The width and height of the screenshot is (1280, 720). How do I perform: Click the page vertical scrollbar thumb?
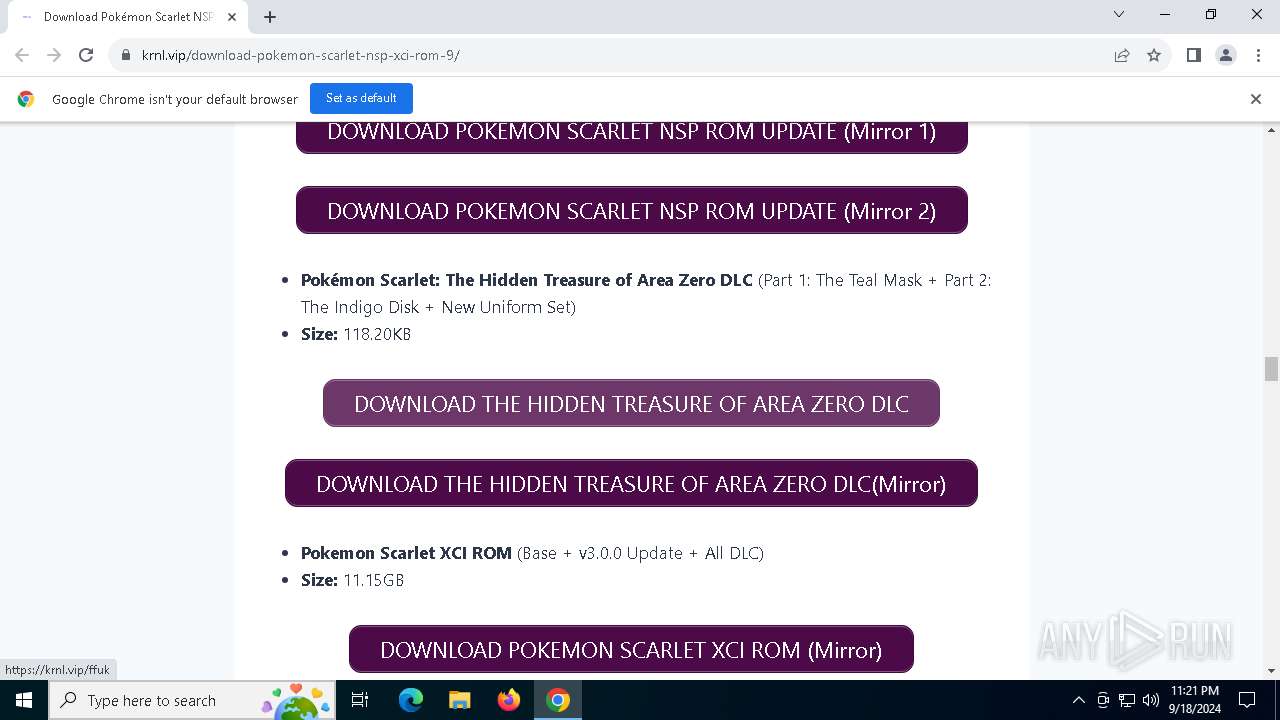[x=1271, y=369]
